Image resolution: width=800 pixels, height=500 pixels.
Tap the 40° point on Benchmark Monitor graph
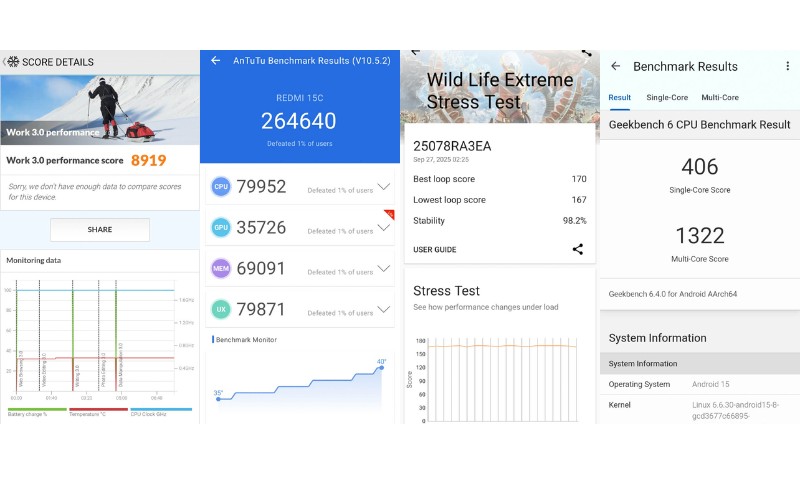click(x=381, y=368)
